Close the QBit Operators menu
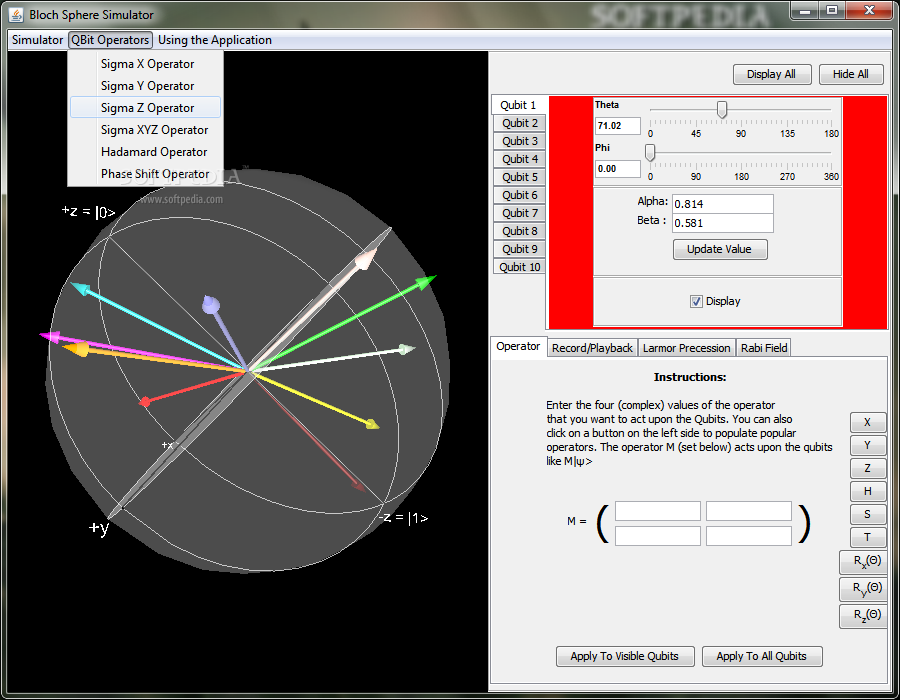The height and width of the screenshot is (700, 900). (110, 40)
